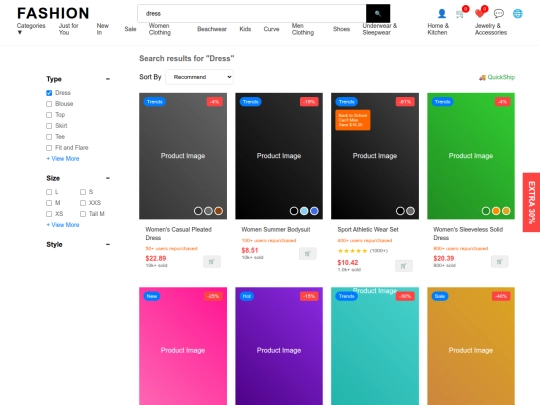The image size is (540, 405).
Task: Open Women's Sleeveless Solid Dress title link
Action: click(468, 234)
